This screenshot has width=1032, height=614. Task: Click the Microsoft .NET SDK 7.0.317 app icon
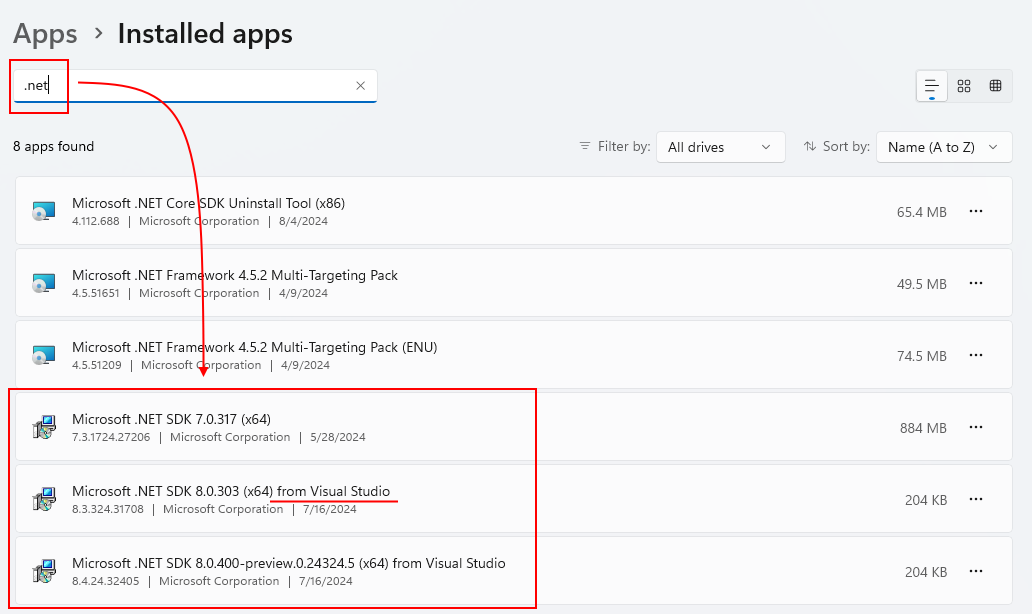pyautogui.click(x=42, y=427)
